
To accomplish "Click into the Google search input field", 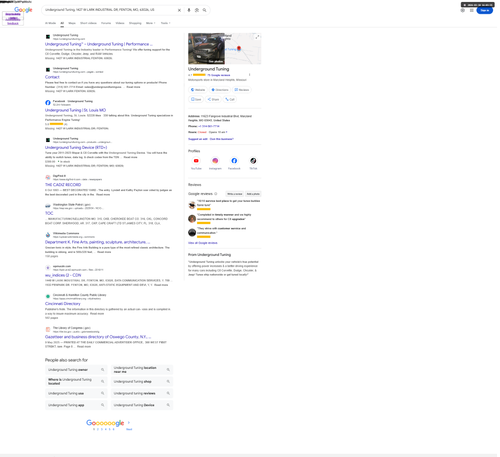I will pos(110,10).
